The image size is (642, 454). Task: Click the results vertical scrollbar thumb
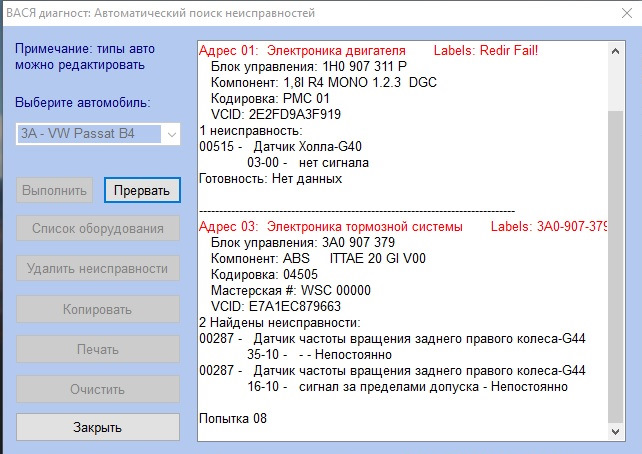click(x=615, y=266)
